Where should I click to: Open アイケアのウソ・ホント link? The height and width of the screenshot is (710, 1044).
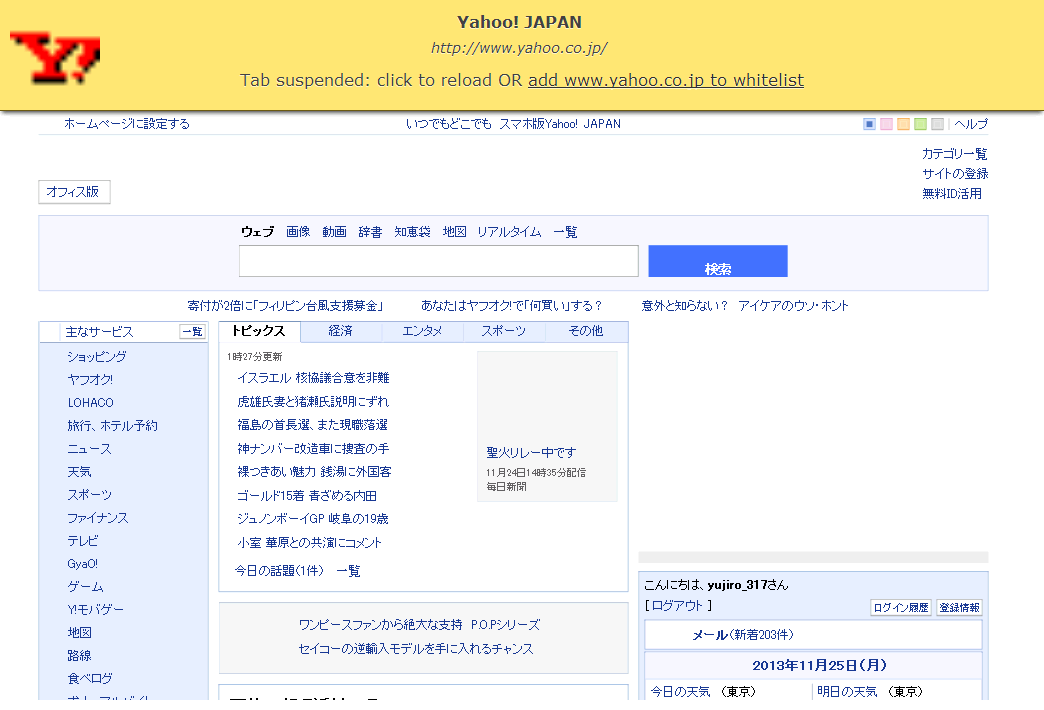click(794, 306)
